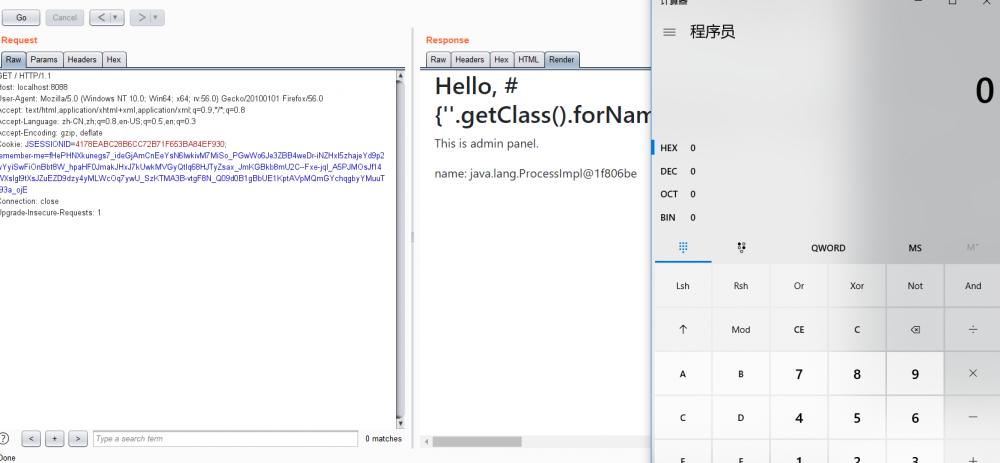Click the request pane vertical scrollbar
This screenshot has height=463, width=1000.
(x=400, y=249)
